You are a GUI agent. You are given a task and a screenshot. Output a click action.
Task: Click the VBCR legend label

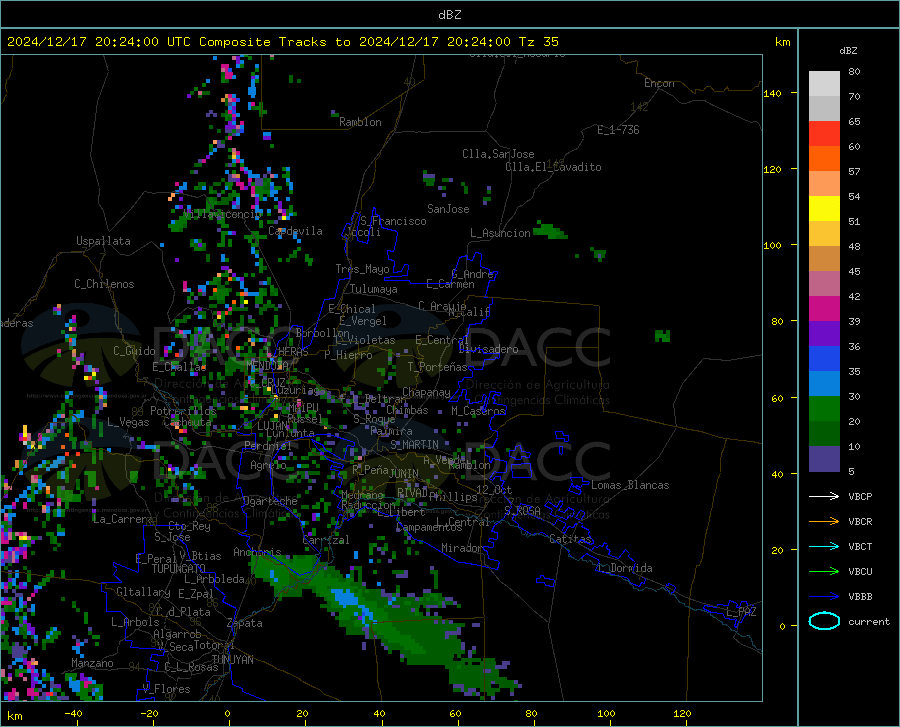[860, 522]
